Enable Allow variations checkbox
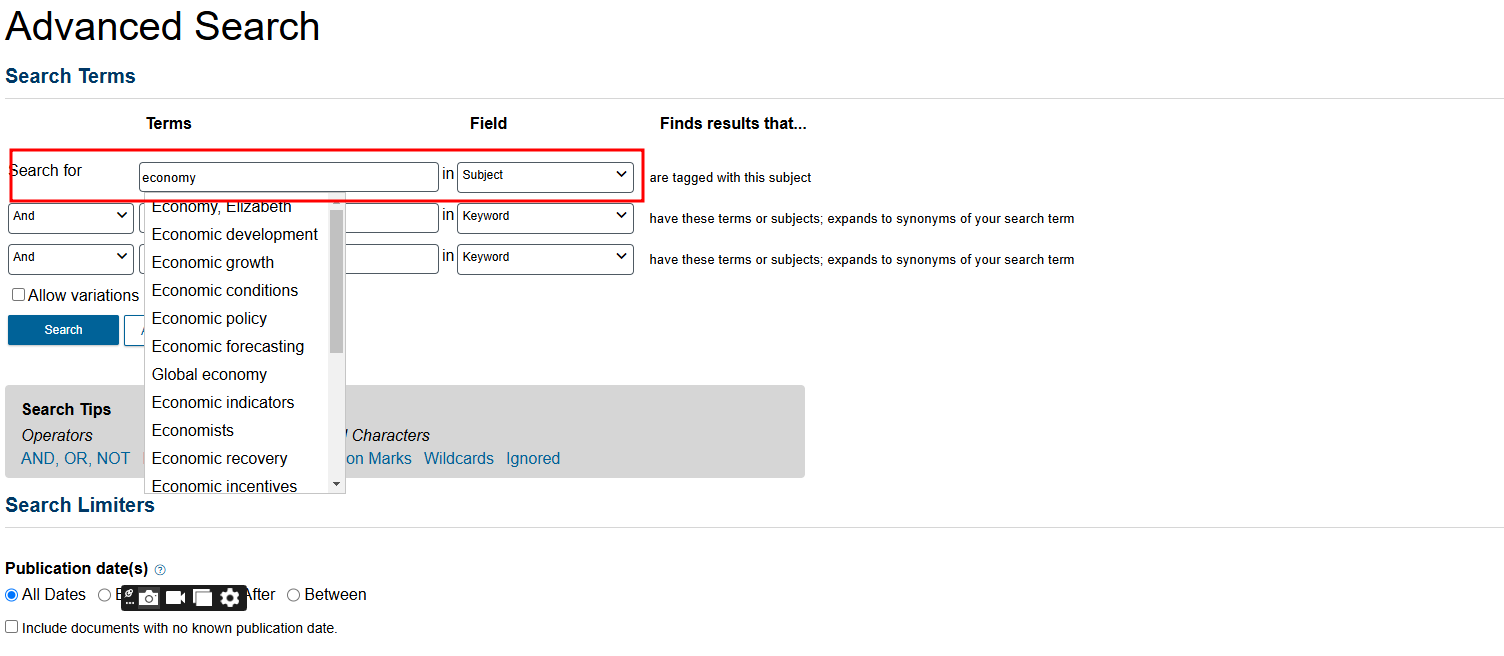This screenshot has width=1504, height=656. pyautogui.click(x=18, y=295)
